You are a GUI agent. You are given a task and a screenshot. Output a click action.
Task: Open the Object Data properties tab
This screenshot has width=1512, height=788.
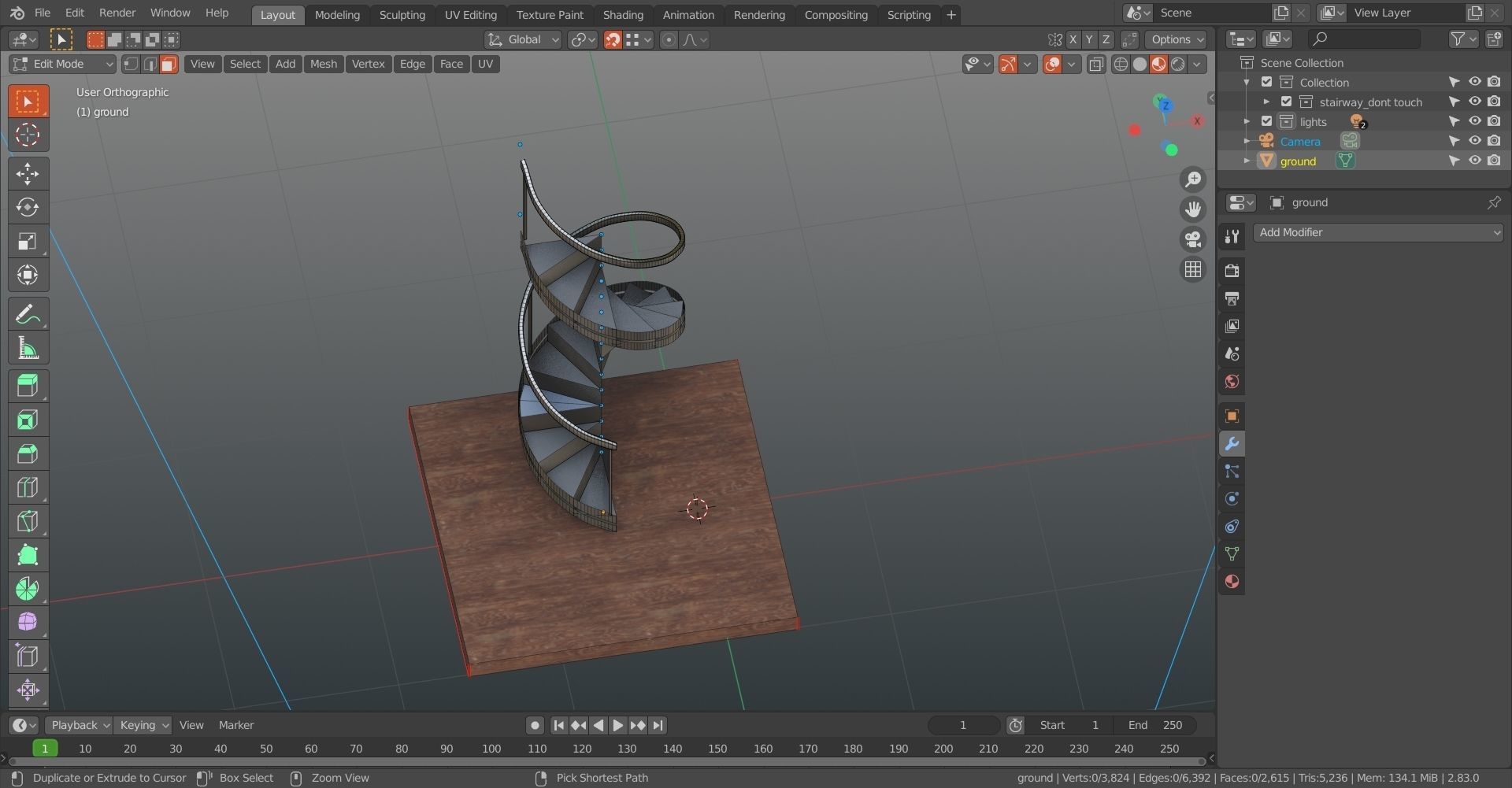[1232, 554]
